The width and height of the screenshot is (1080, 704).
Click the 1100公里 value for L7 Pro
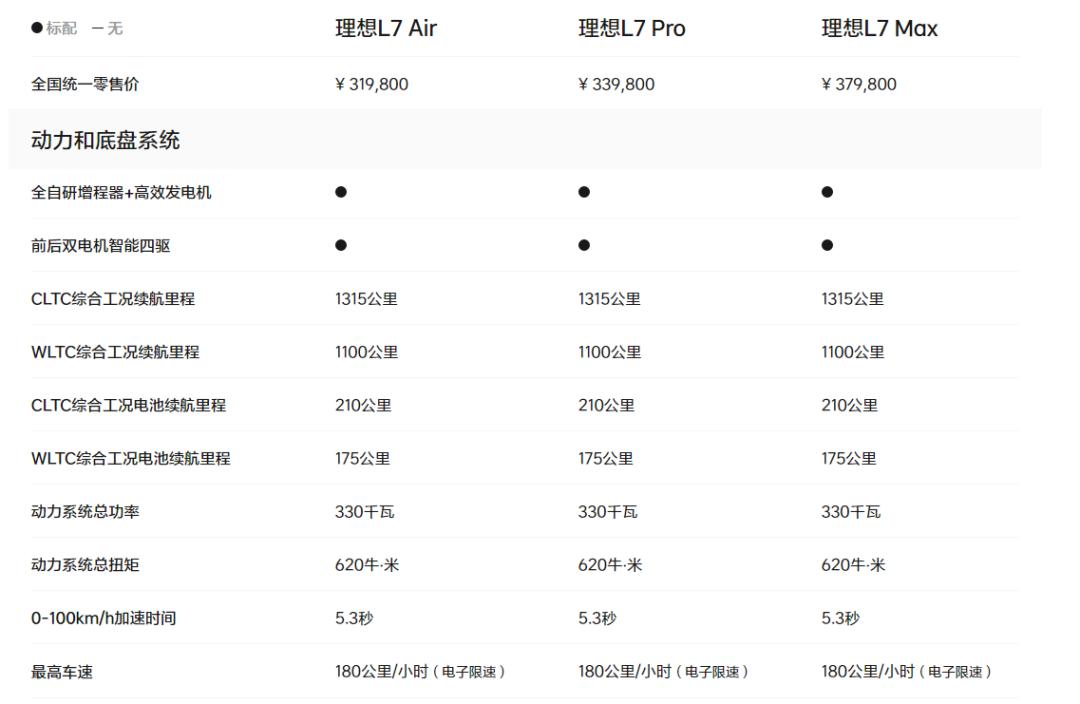point(610,352)
